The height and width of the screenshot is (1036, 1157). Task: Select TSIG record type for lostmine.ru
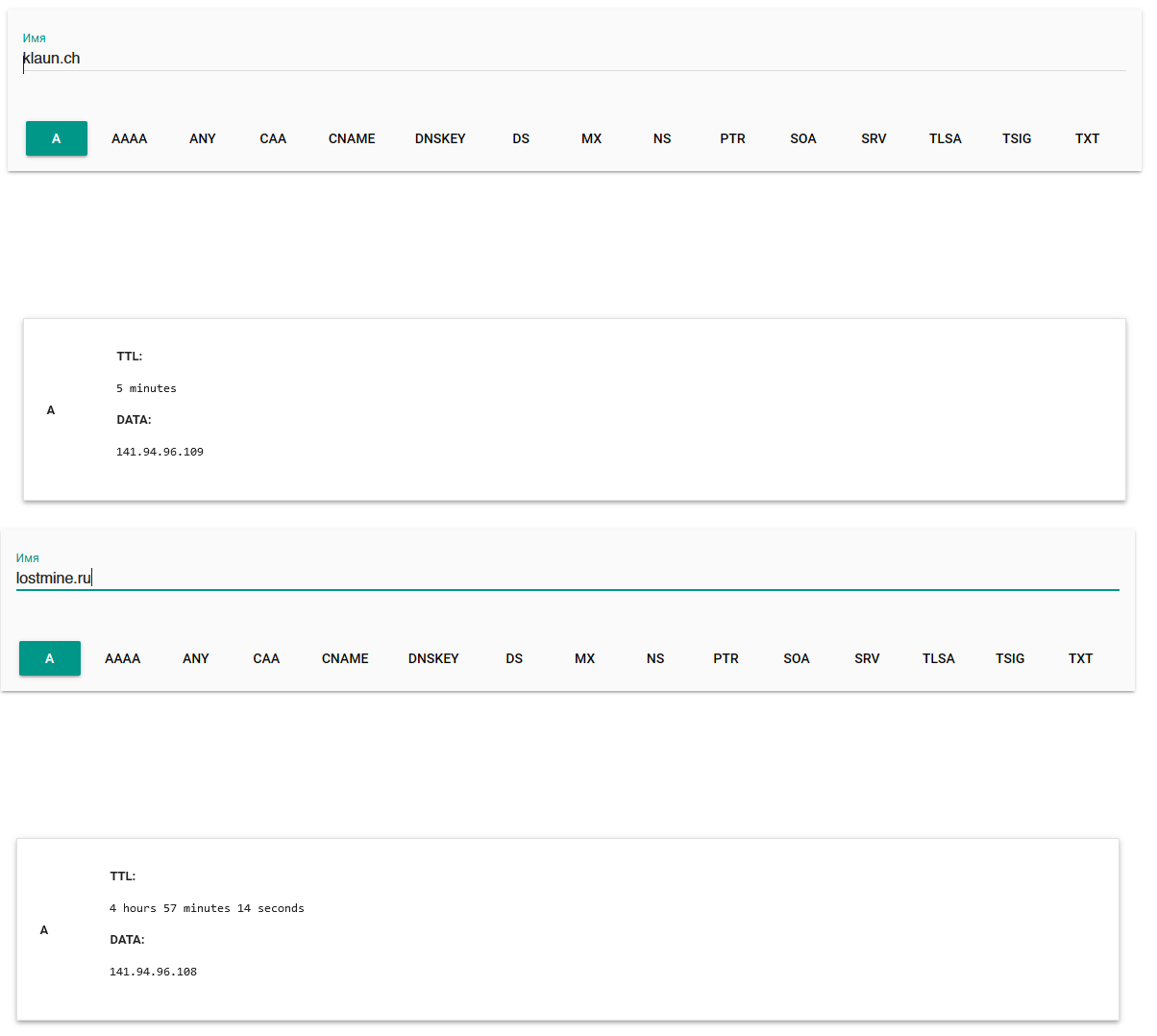tap(1010, 658)
